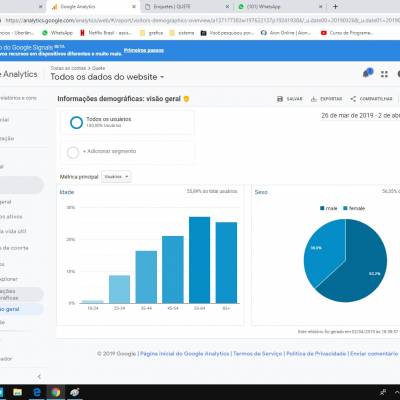Expand the Todos os dados do website selector

[x=107, y=77]
